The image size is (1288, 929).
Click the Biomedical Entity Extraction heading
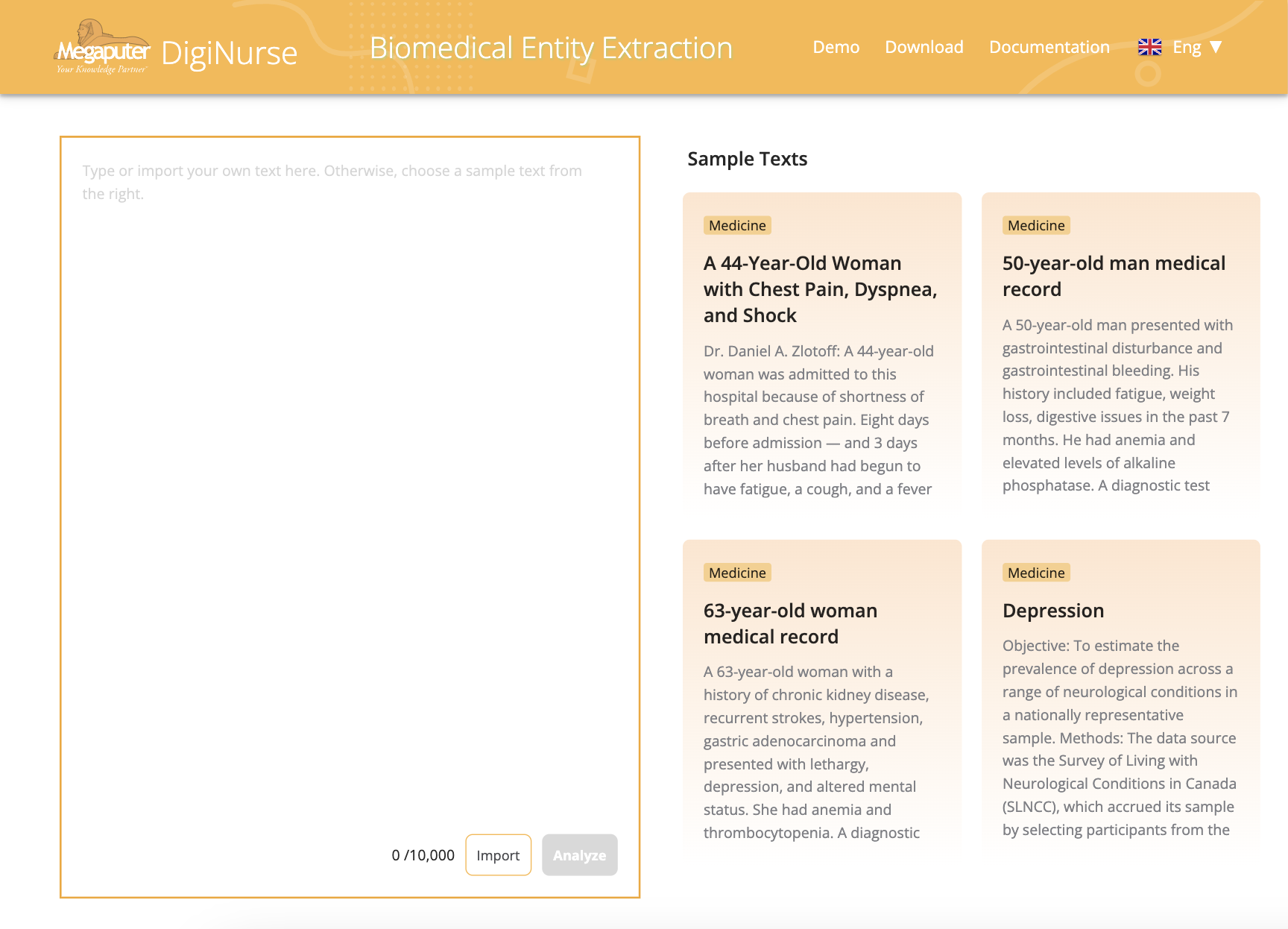(551, 48)
